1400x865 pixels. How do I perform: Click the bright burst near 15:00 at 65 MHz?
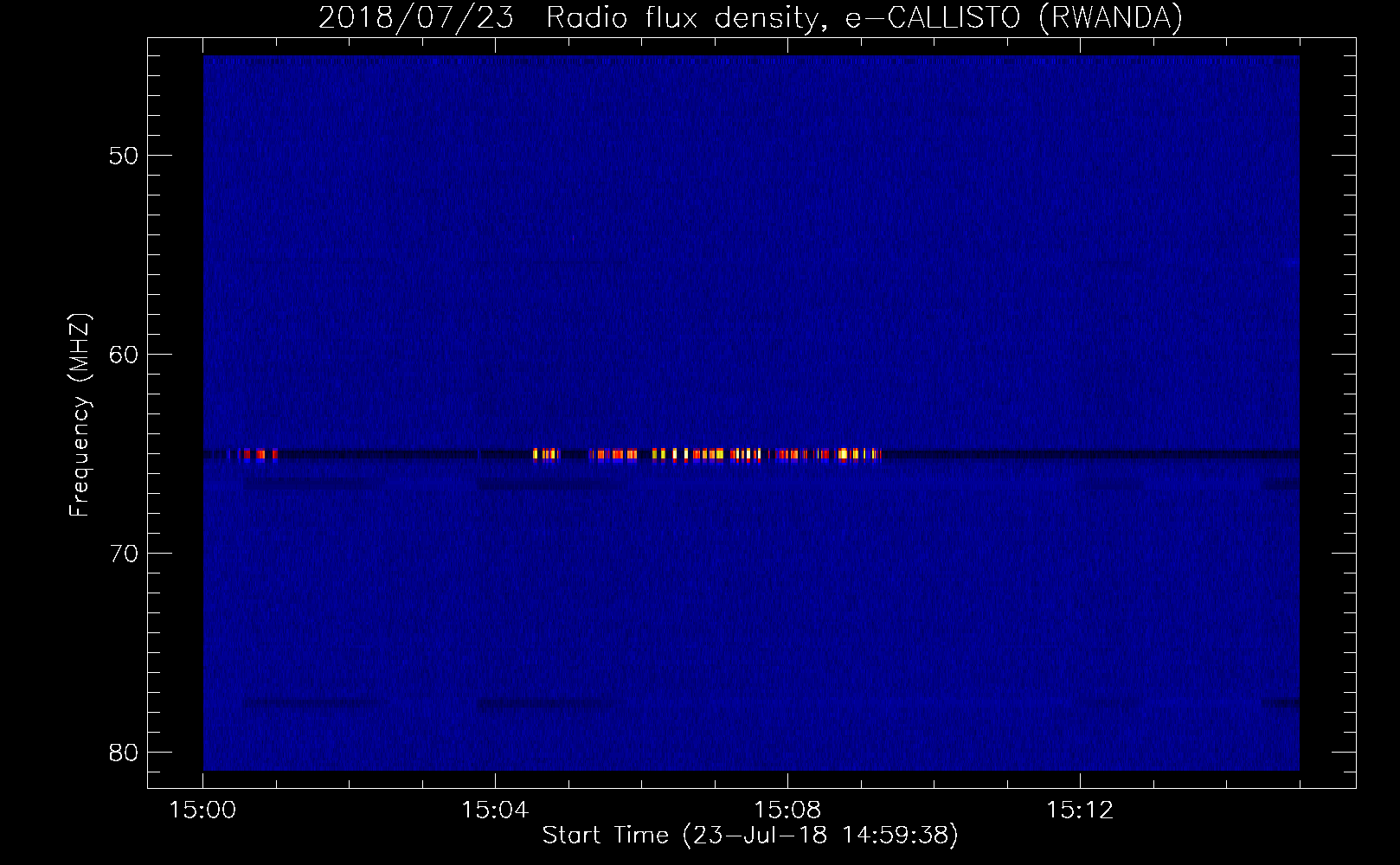(257, 455)
